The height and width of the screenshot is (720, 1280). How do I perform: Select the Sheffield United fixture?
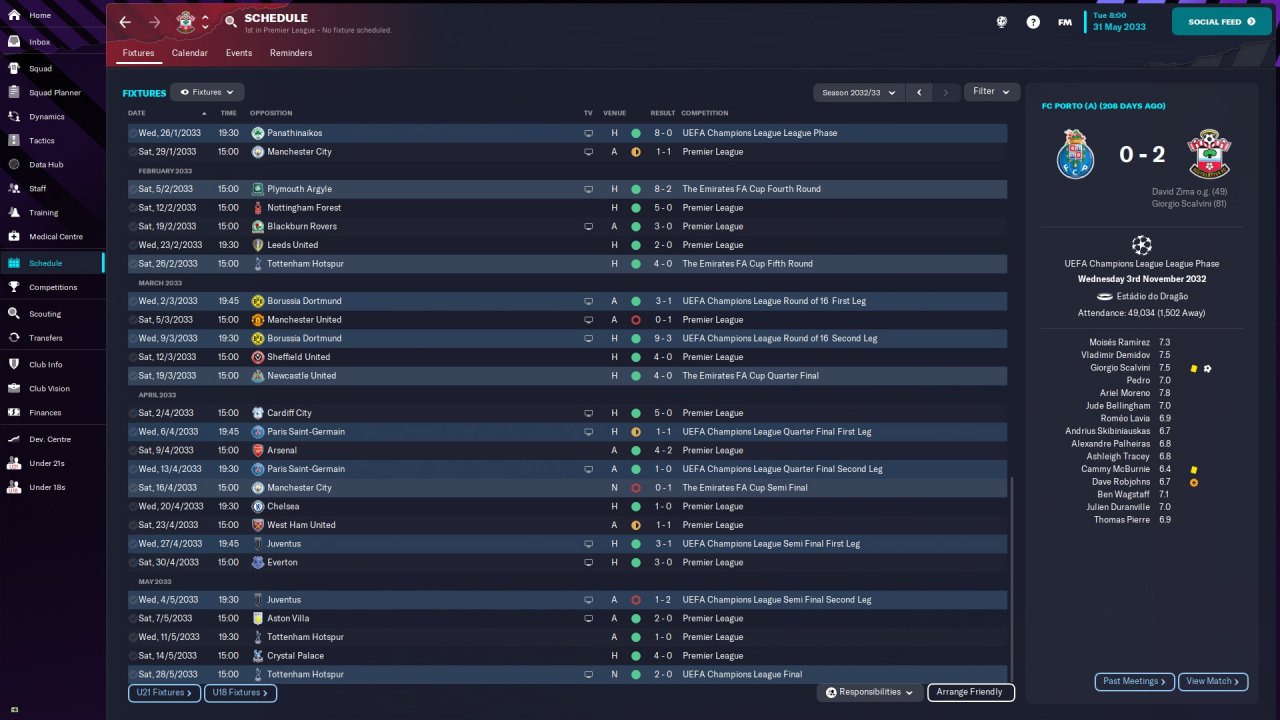coord(567,357)
